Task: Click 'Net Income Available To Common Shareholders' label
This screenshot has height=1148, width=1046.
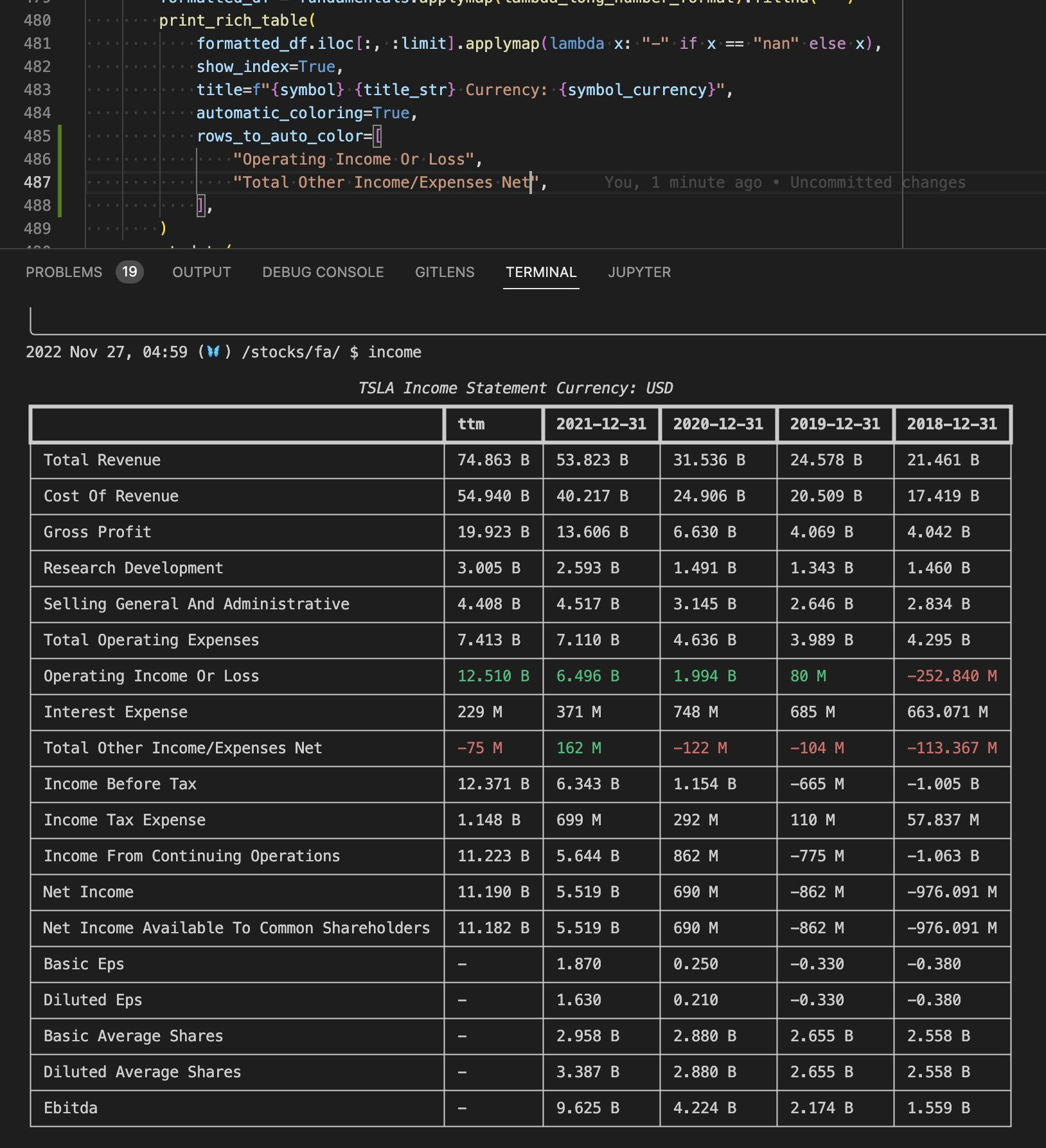Action: 236,928
